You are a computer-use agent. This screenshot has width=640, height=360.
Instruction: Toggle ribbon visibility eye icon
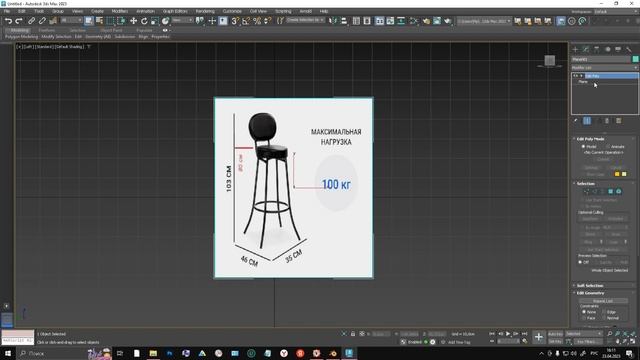click(165, 30)
